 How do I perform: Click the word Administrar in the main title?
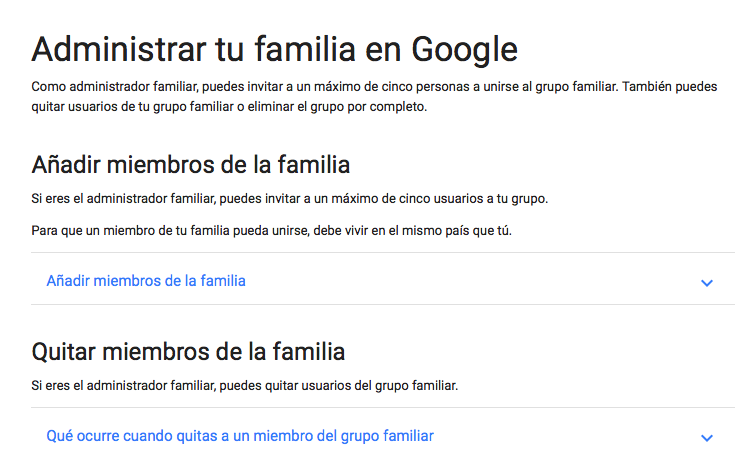(119, 50)
